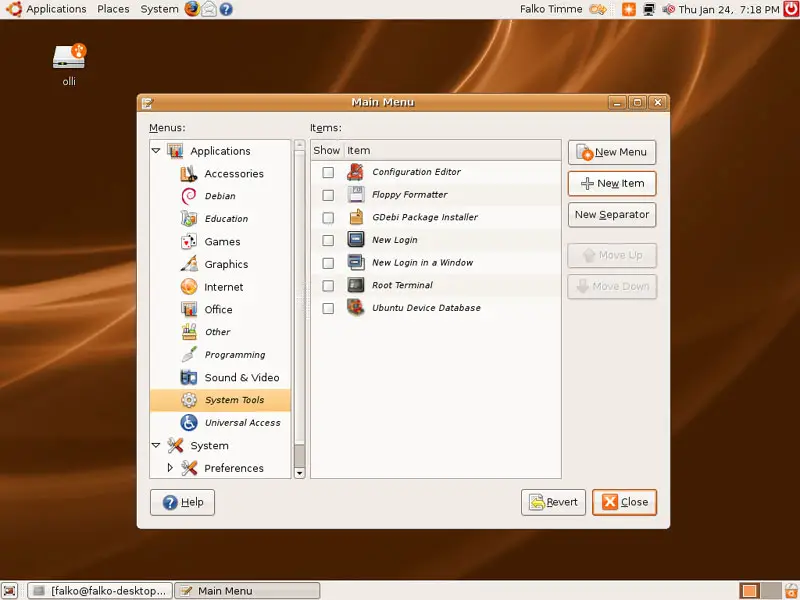This screenshot has width=800, height=600.
Task: Click the Show Desktop icon in bottom panel
Action: pyautogui.click(x=10, y=591)
